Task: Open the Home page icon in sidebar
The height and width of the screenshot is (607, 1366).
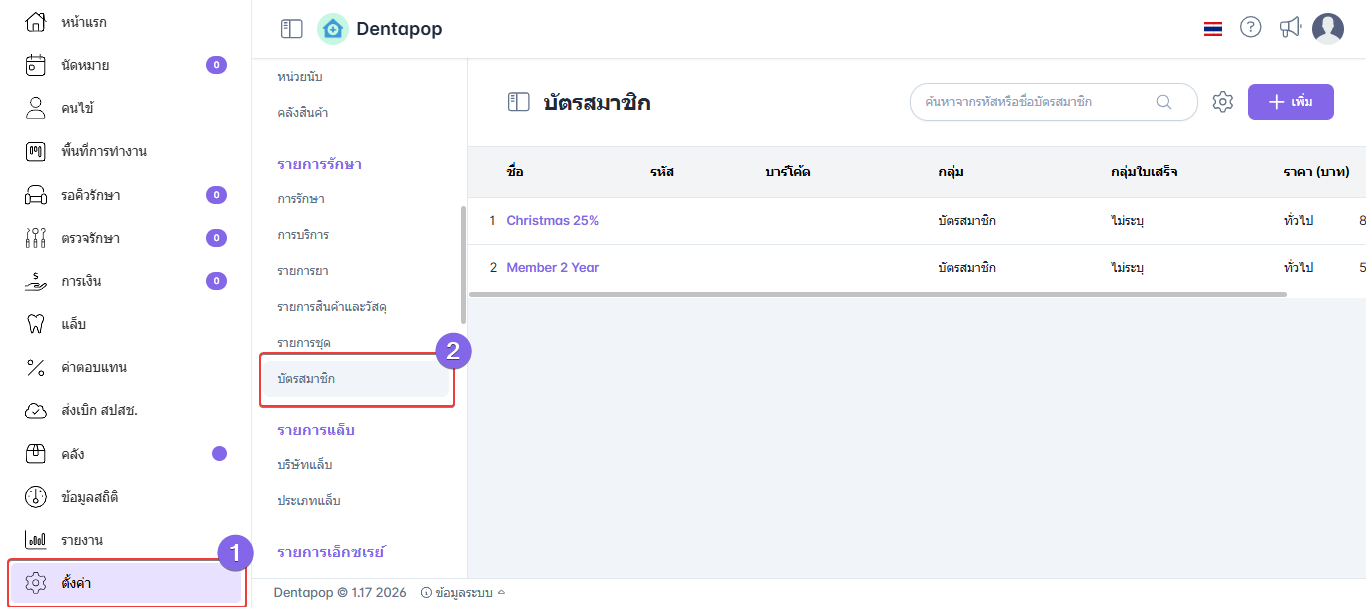Action: pyautogui.click(x=36, y=22)
